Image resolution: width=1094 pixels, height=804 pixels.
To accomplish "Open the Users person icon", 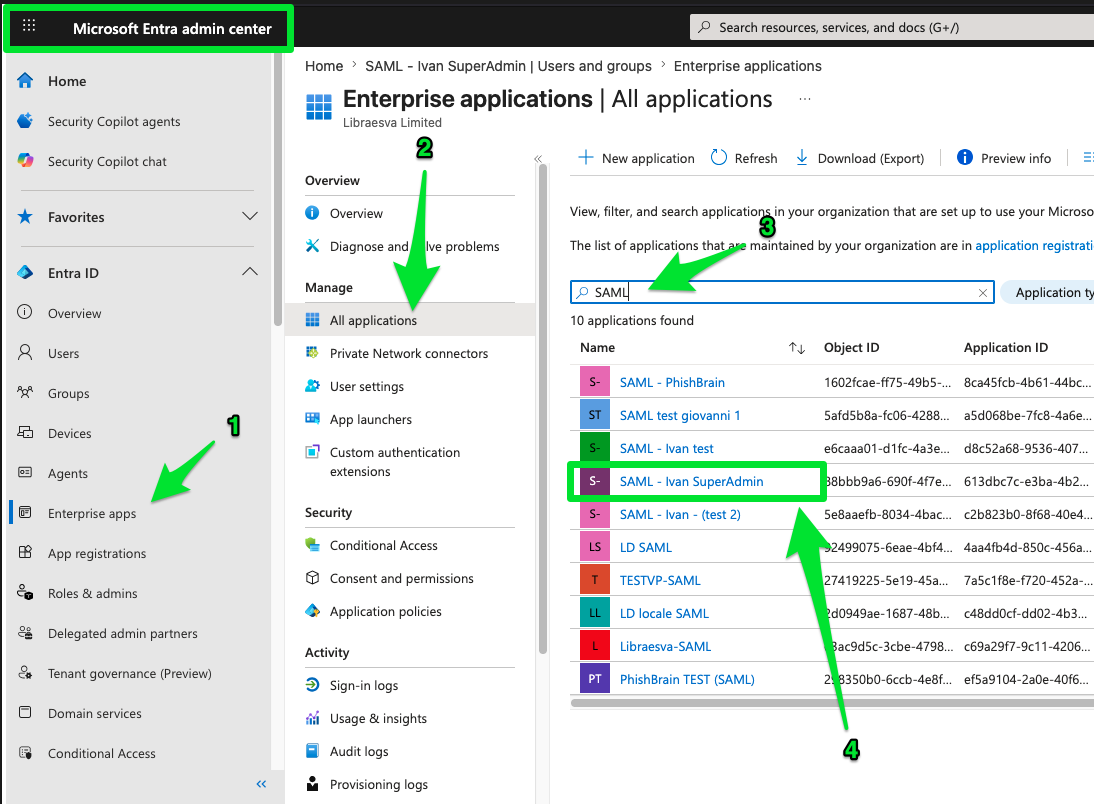I will click(x=25, y=352).
